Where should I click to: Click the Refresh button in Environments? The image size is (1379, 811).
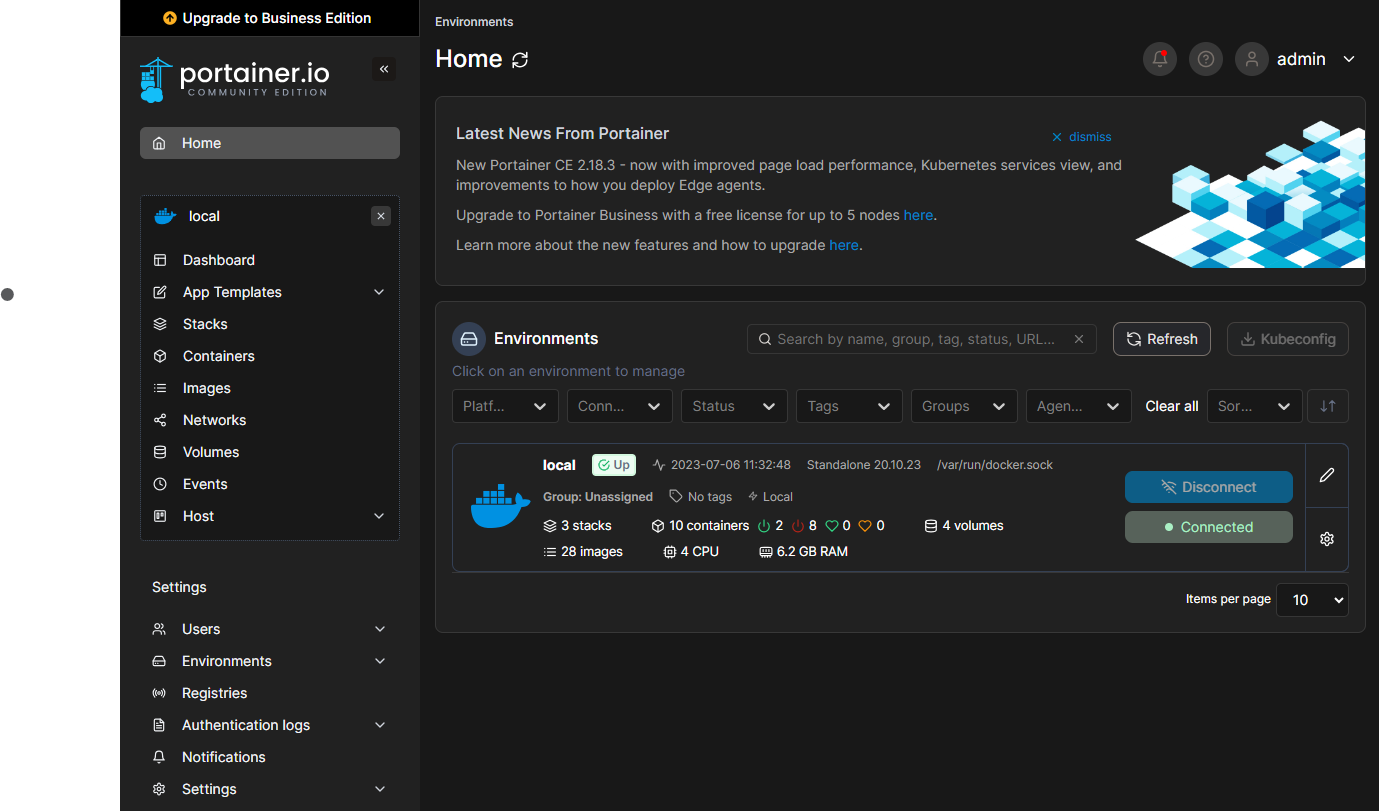pos(1162,339)
